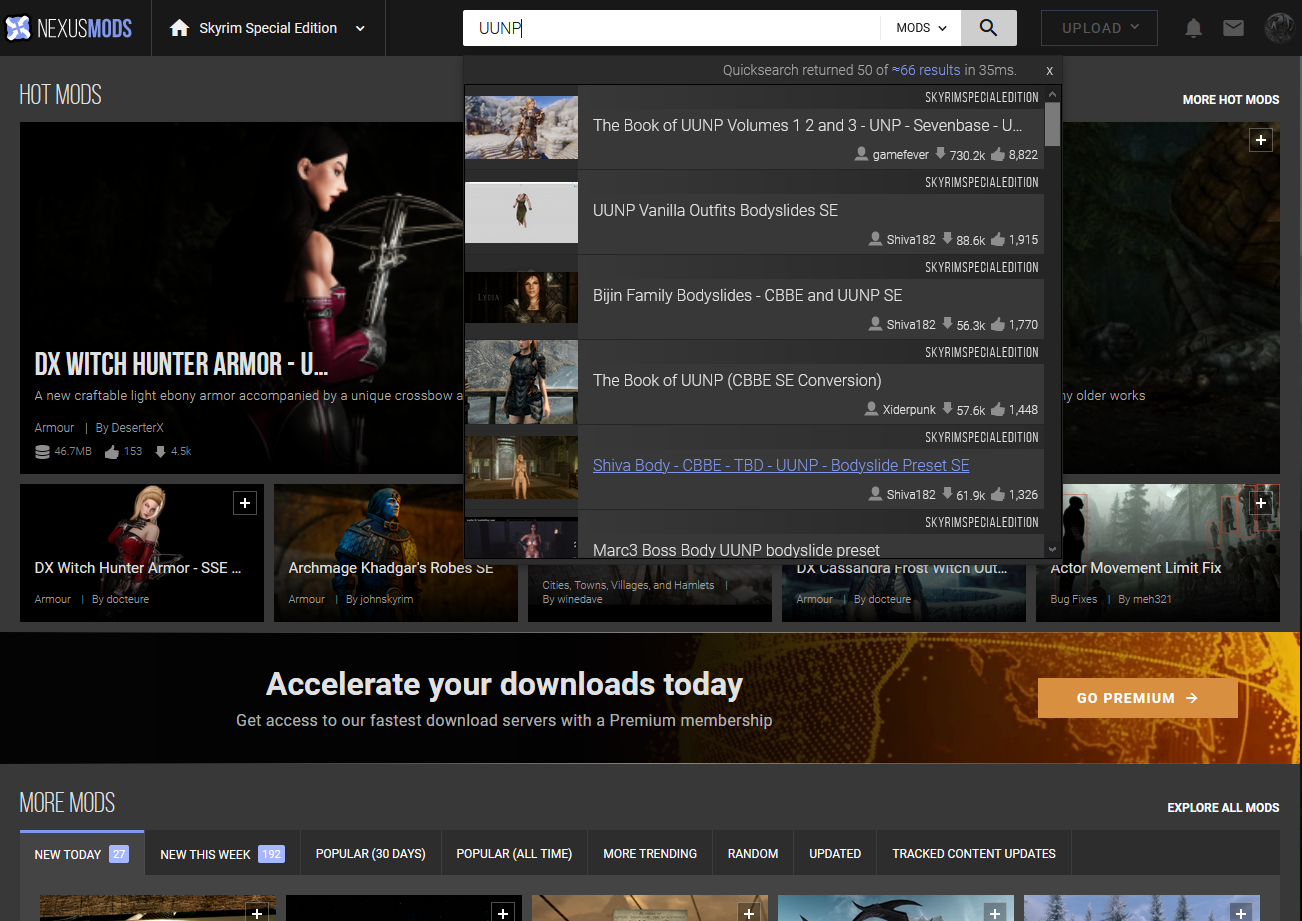
Task: Click thumbnail of Shiva Body preset result
Action: point(521,467)
